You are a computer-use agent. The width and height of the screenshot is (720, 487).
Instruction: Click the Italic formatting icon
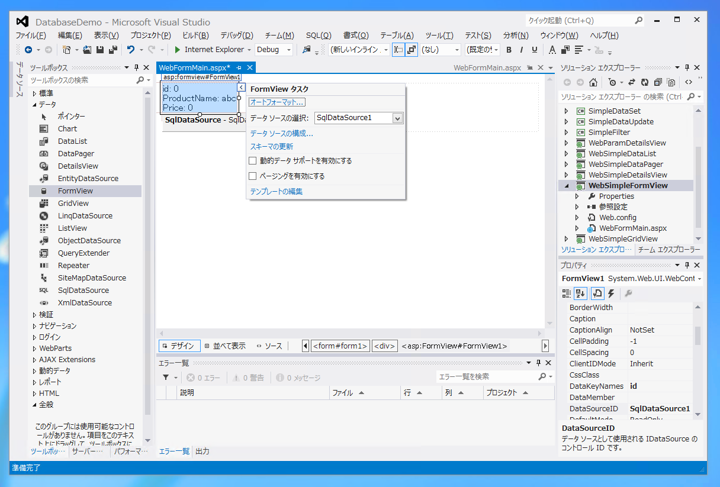(521, 50)
